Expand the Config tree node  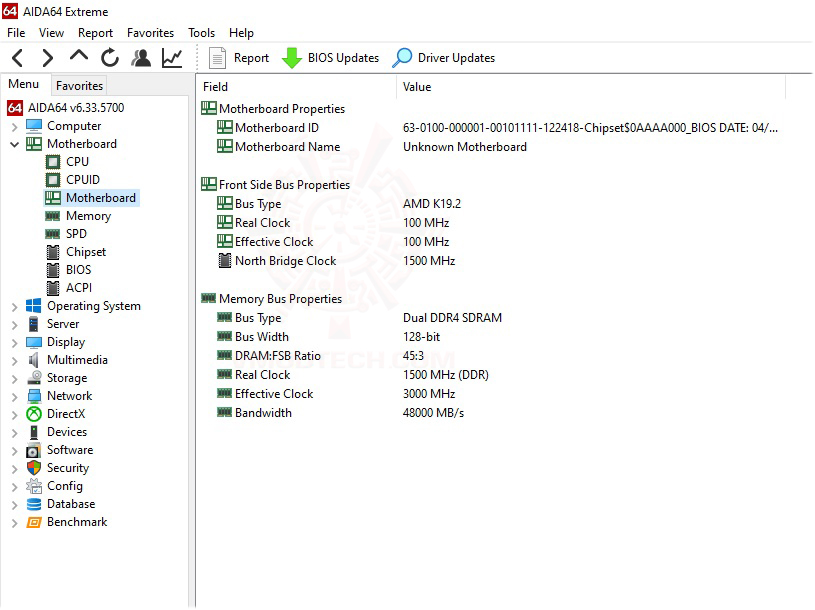click(15, 487)
